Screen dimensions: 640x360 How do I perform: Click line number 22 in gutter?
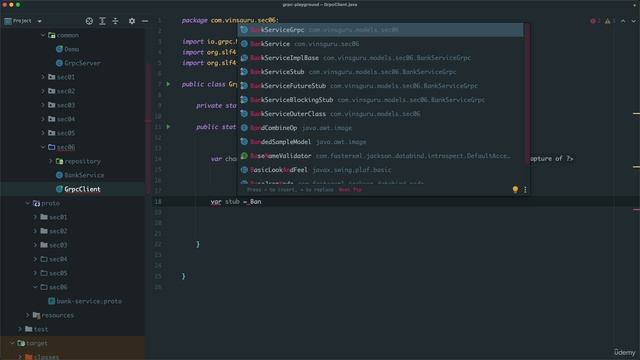tap(158, 244)
